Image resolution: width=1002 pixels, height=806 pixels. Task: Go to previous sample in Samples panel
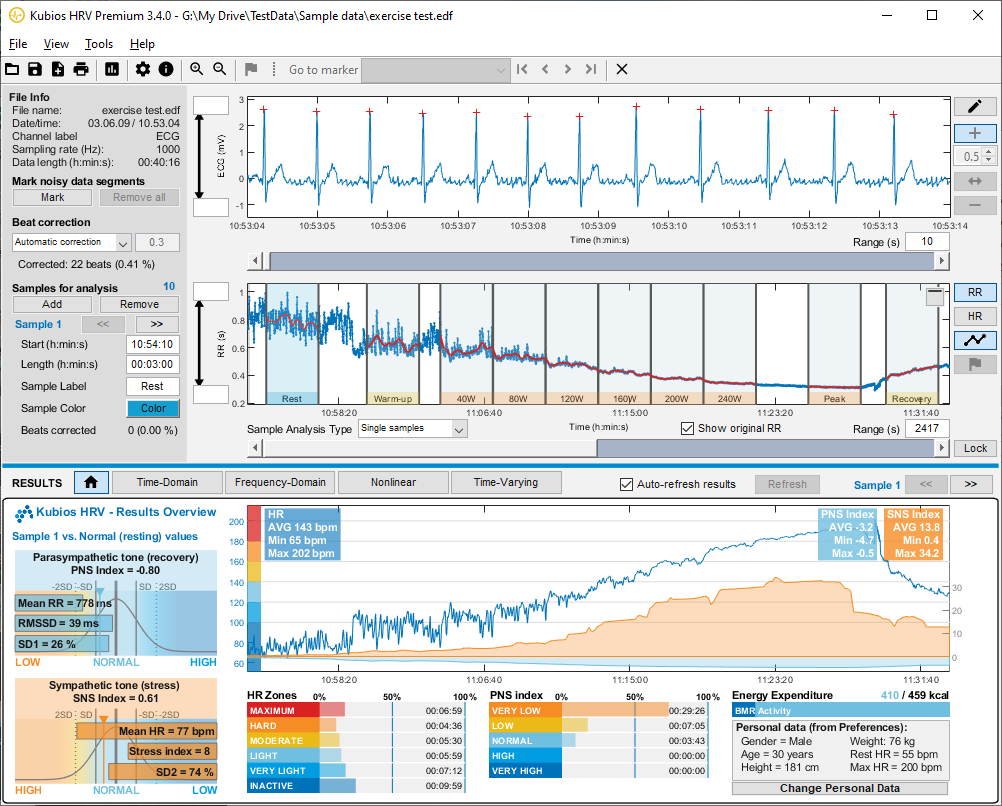(103, 324)
